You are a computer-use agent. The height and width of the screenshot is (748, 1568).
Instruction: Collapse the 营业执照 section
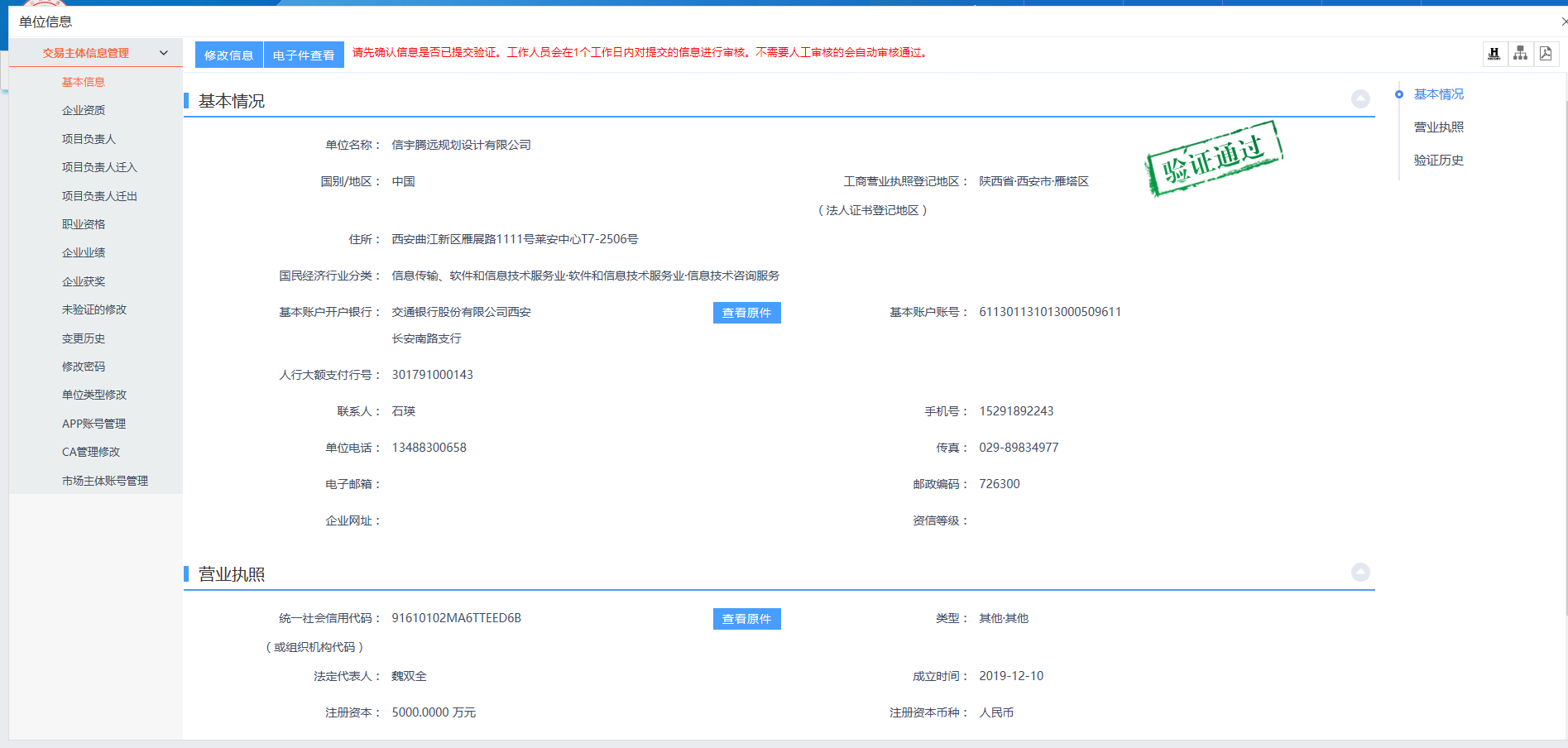point(1359,572)
